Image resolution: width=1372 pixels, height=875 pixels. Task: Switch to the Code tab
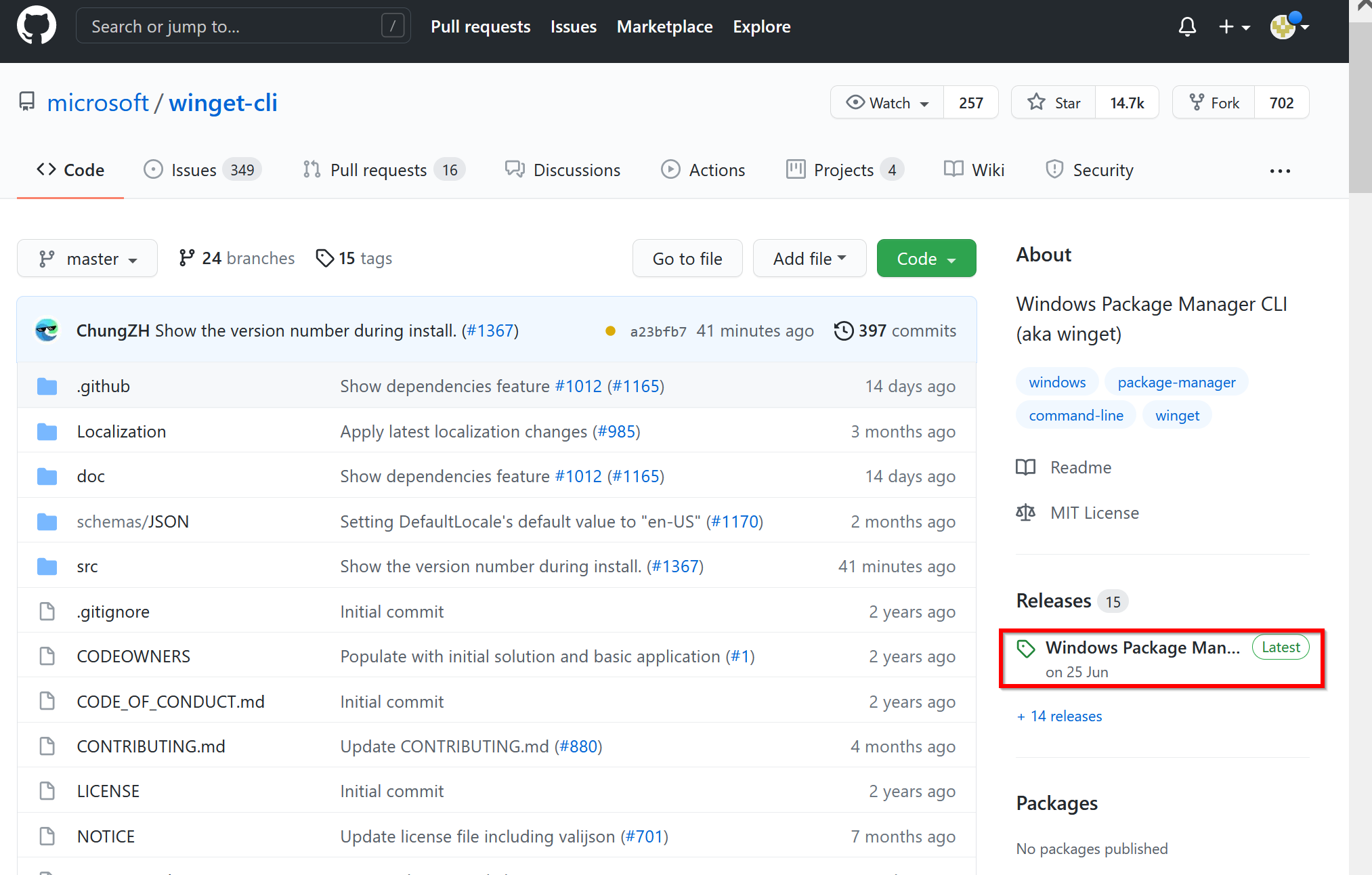tap(70, 170)
